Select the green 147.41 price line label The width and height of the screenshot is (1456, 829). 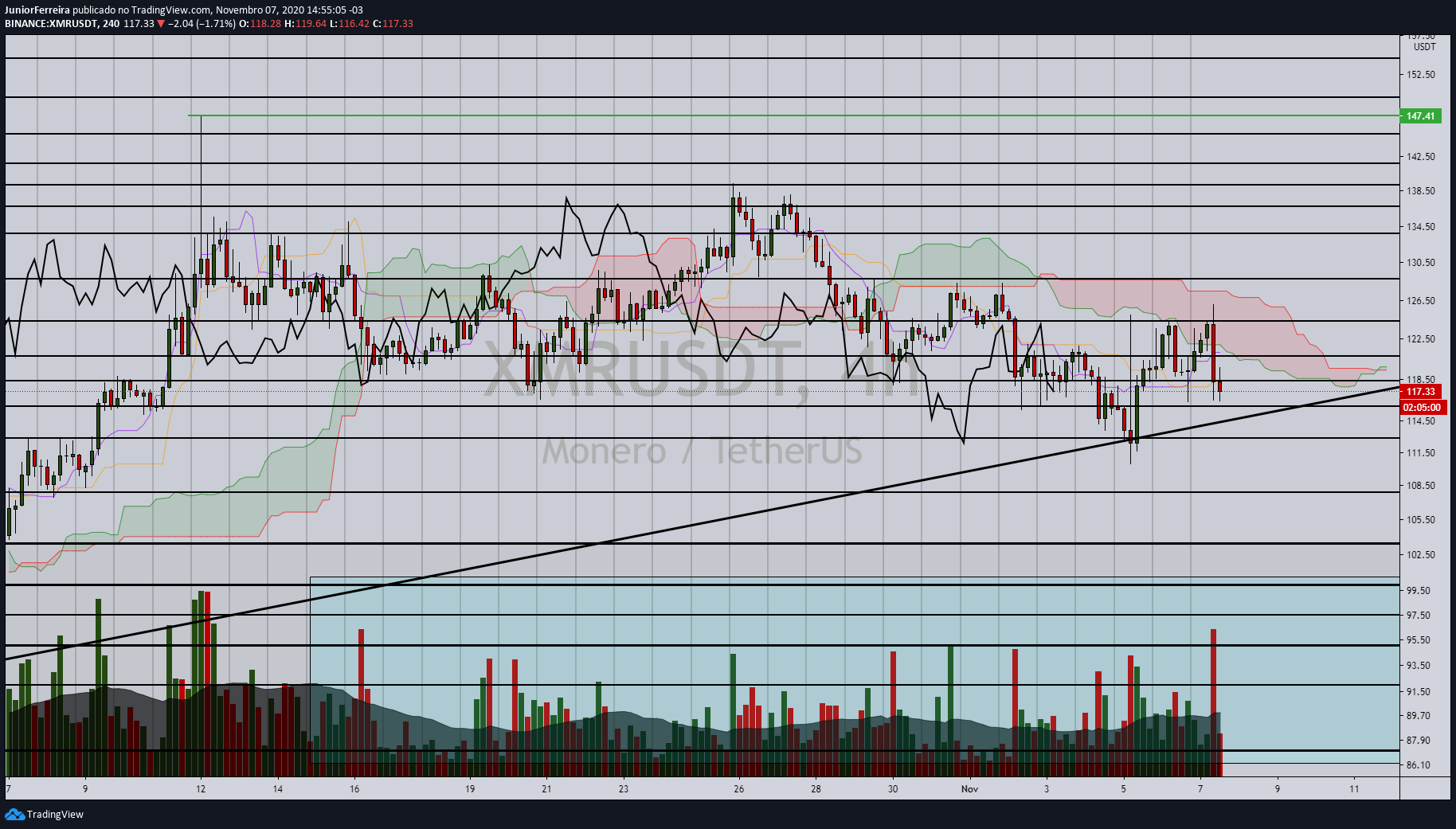pos(1420,116)
